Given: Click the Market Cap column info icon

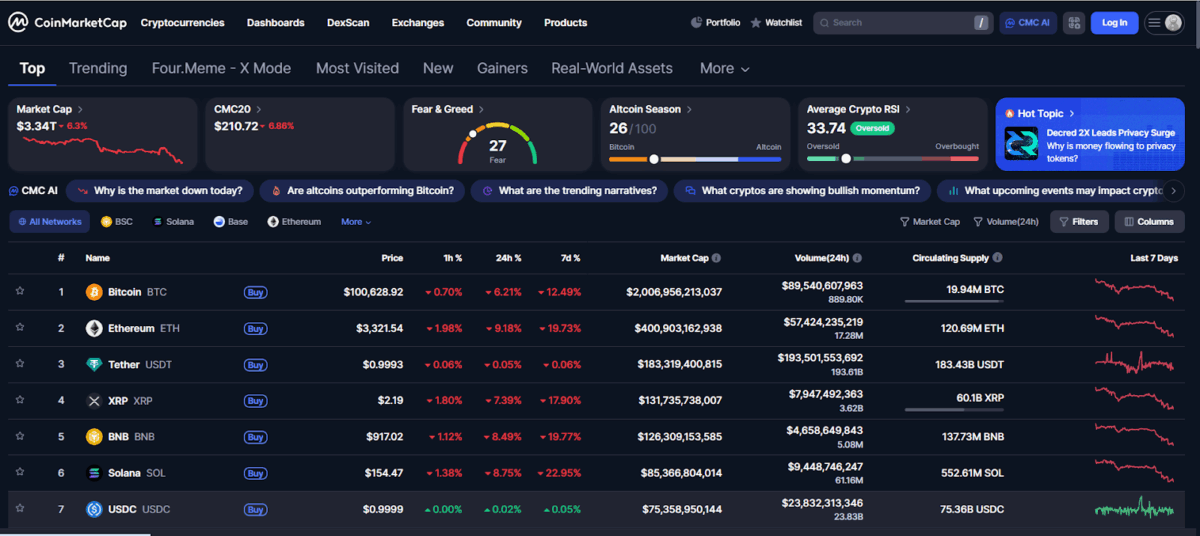Looking at the screenshot, I should point(716,258).
